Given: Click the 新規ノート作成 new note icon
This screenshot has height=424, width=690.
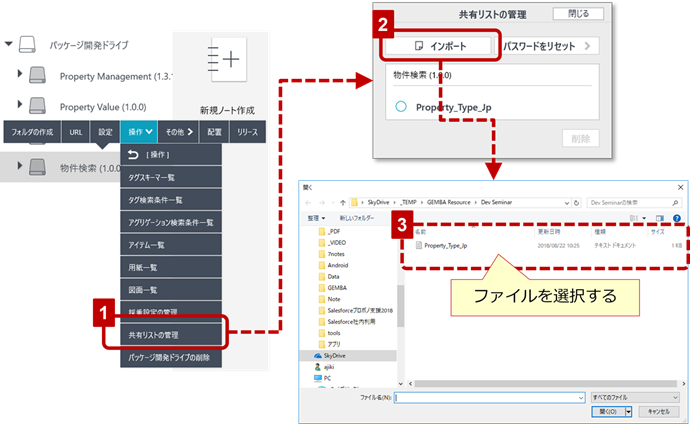Looking at the screenshot, I should point(228,59).
